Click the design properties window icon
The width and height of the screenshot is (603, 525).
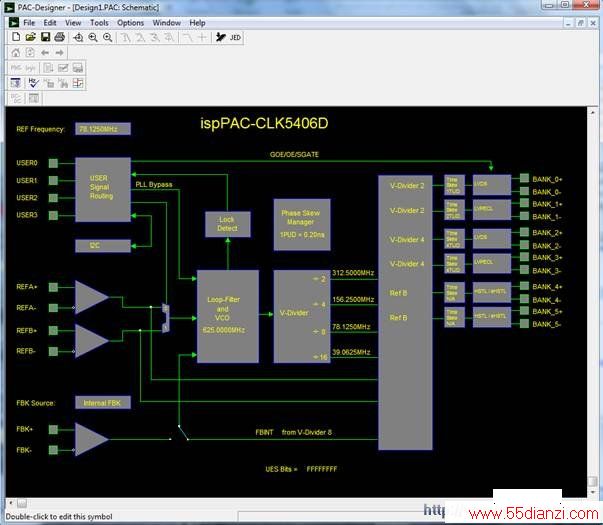16,83
